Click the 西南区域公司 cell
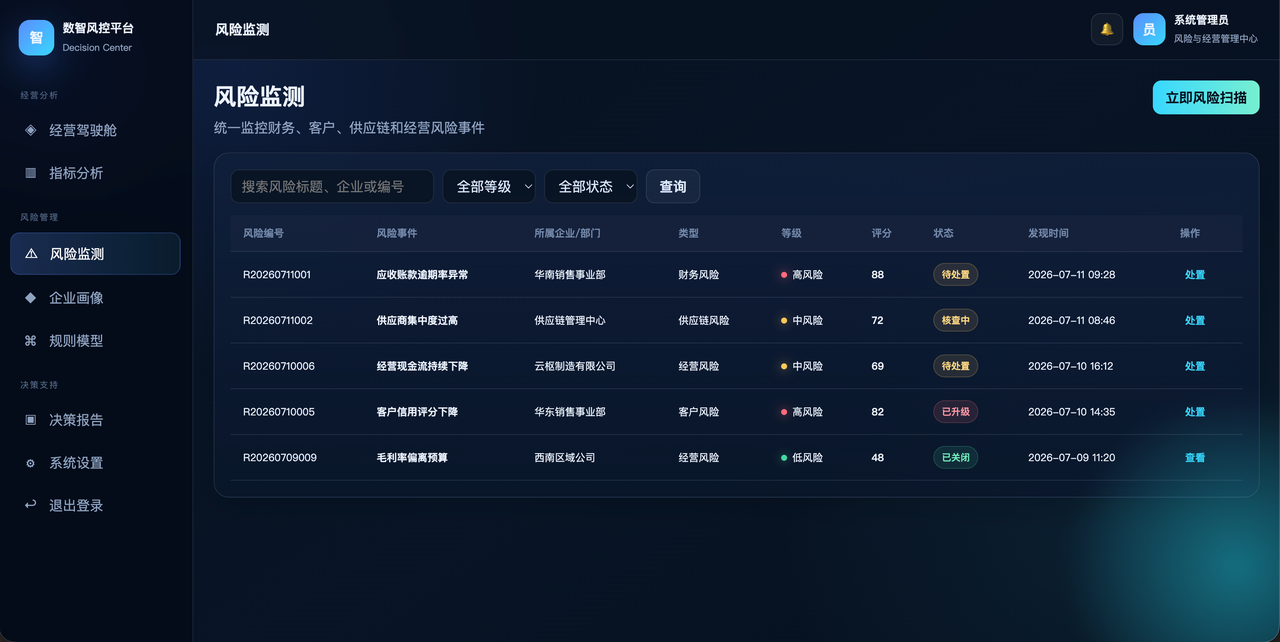Image resolution: width=1280 pixels, height=642 pixels. pyautogui.click(x=565, y=458)
